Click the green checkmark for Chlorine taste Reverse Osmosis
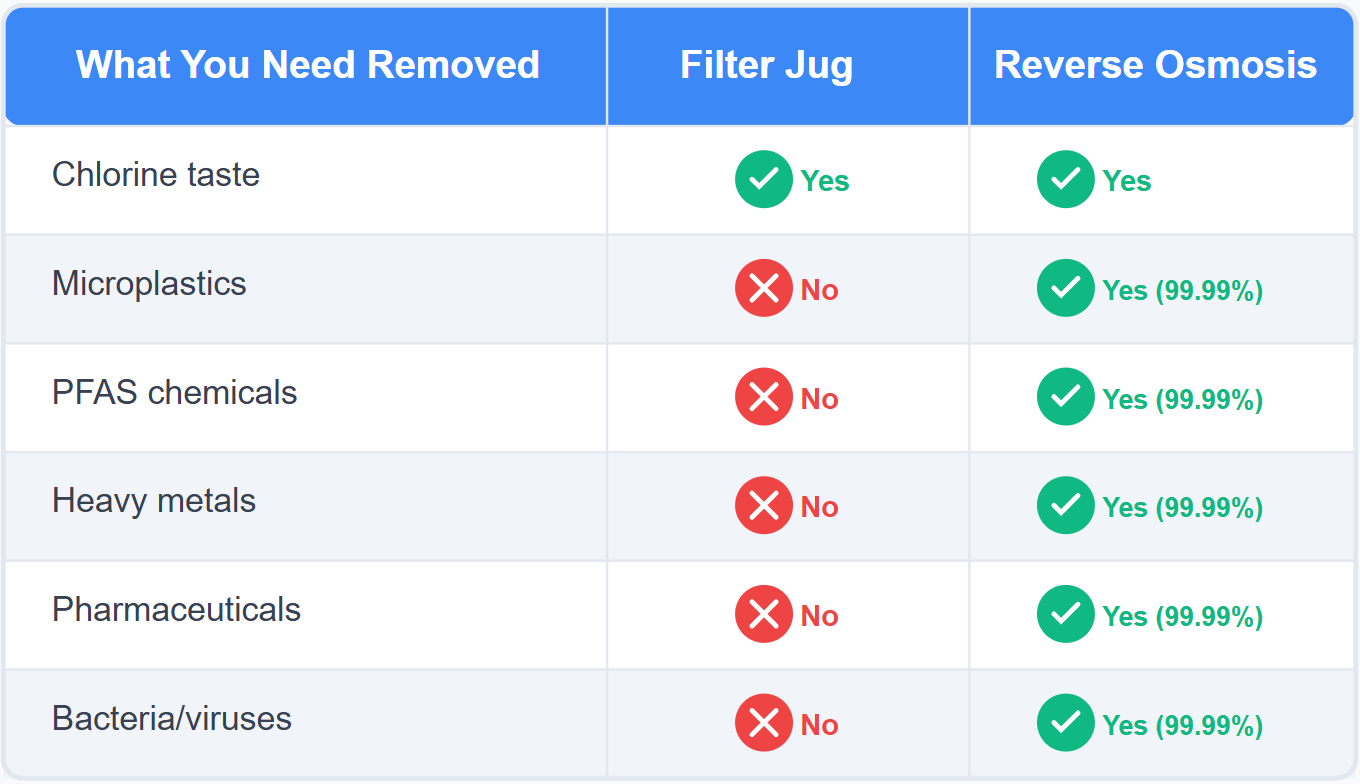1360x784 pixels. 1065,180
